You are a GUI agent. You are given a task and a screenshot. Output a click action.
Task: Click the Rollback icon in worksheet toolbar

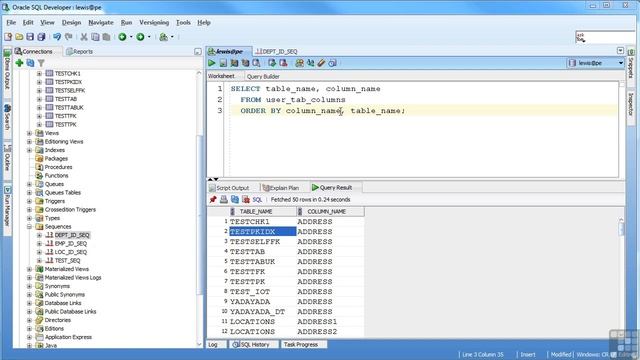click(x=283, y=63)
